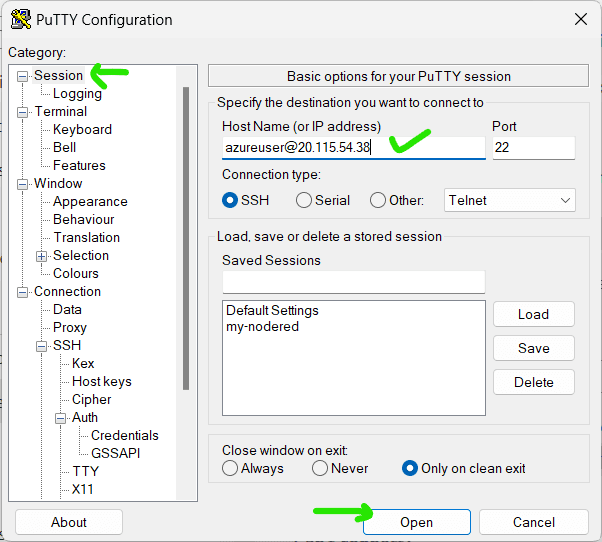The height and width of the screenshot is (542, 602).
Task: Click the Cancel button
Action: [534, 522]
